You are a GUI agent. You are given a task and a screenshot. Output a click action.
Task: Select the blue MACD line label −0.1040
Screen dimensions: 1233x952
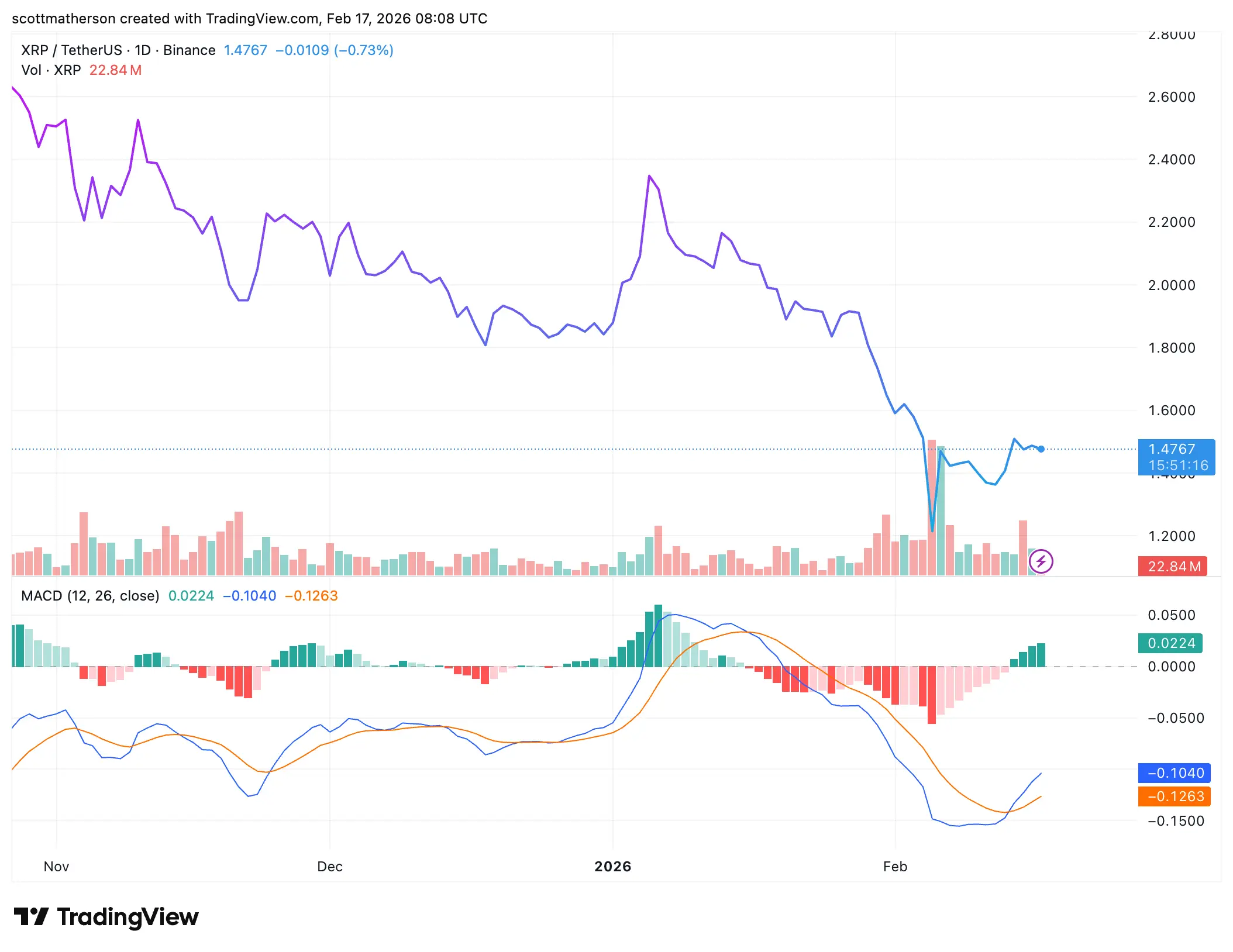(x=1175, y=773)
